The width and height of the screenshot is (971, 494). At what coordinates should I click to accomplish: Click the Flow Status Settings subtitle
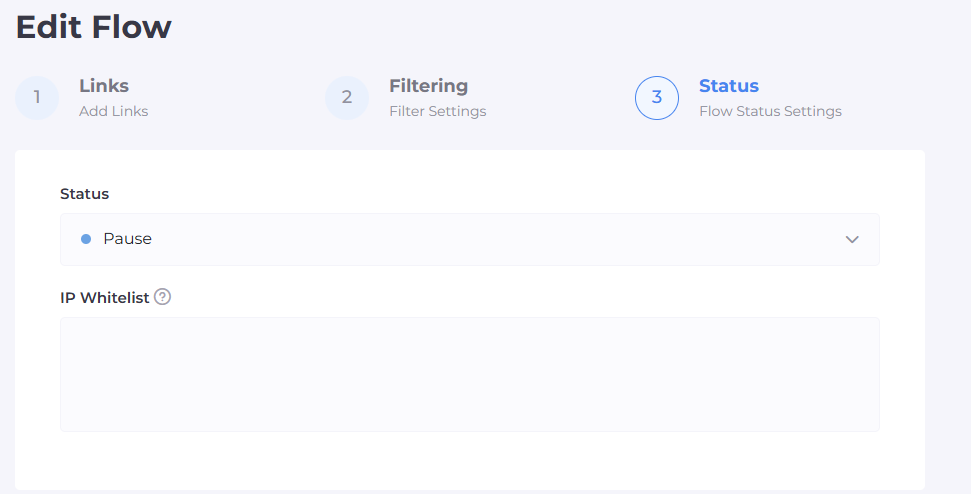coord(770,111)
